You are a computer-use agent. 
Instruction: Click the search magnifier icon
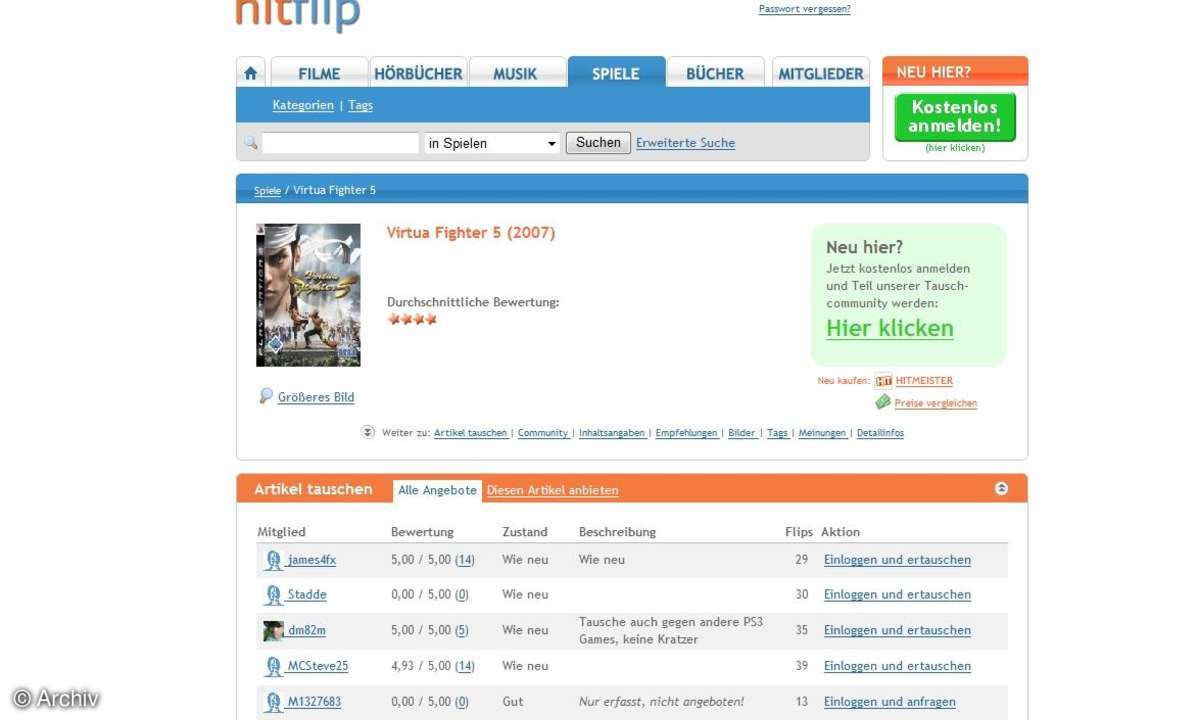[x=251, y=143]
